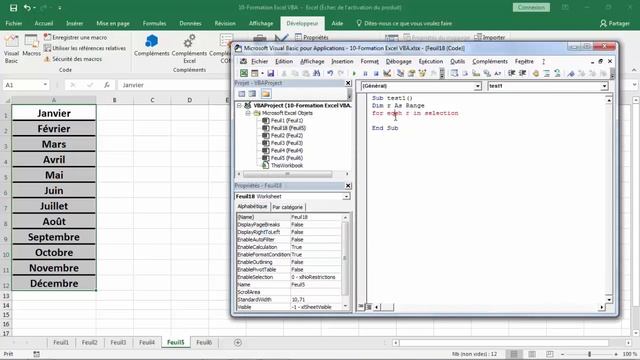
Task: Save the VBA project with floppy icon
Action: pyautogui.click(x=271, y=73)
